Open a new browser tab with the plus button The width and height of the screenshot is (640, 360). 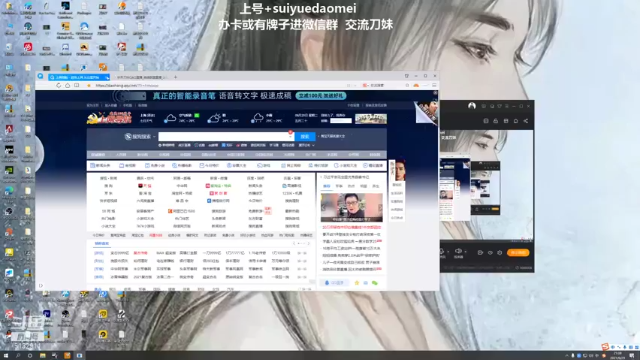point(176,77)
